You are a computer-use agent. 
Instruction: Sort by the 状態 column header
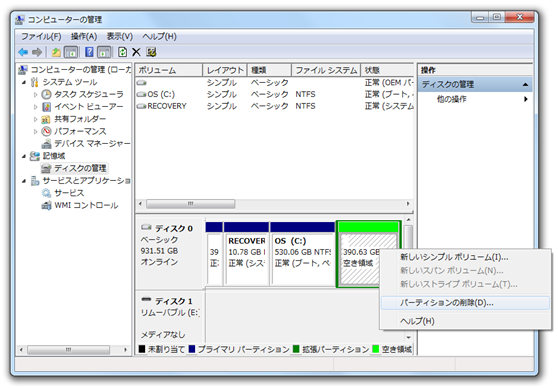point(387,70)
